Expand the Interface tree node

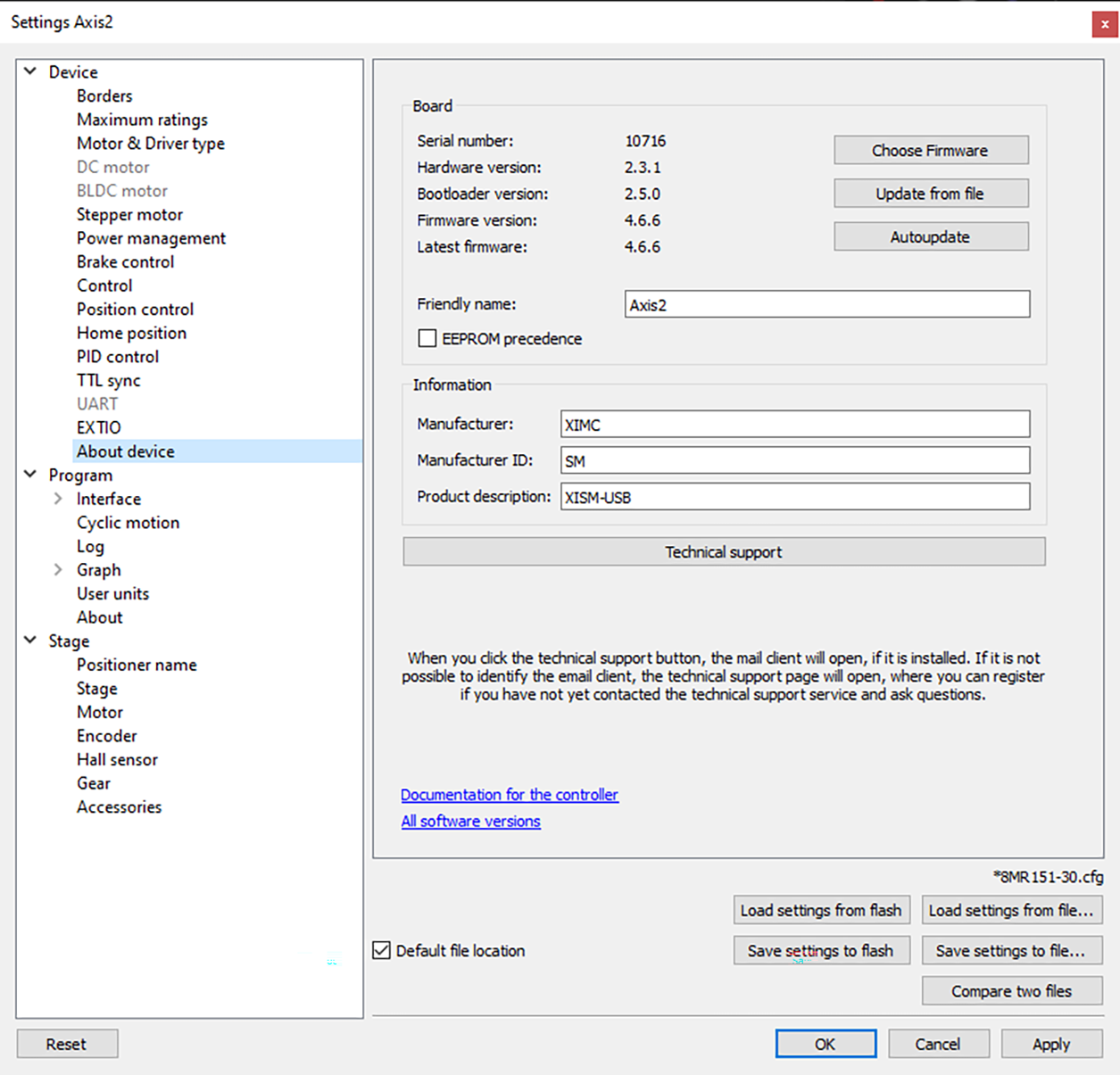point(58,499)
